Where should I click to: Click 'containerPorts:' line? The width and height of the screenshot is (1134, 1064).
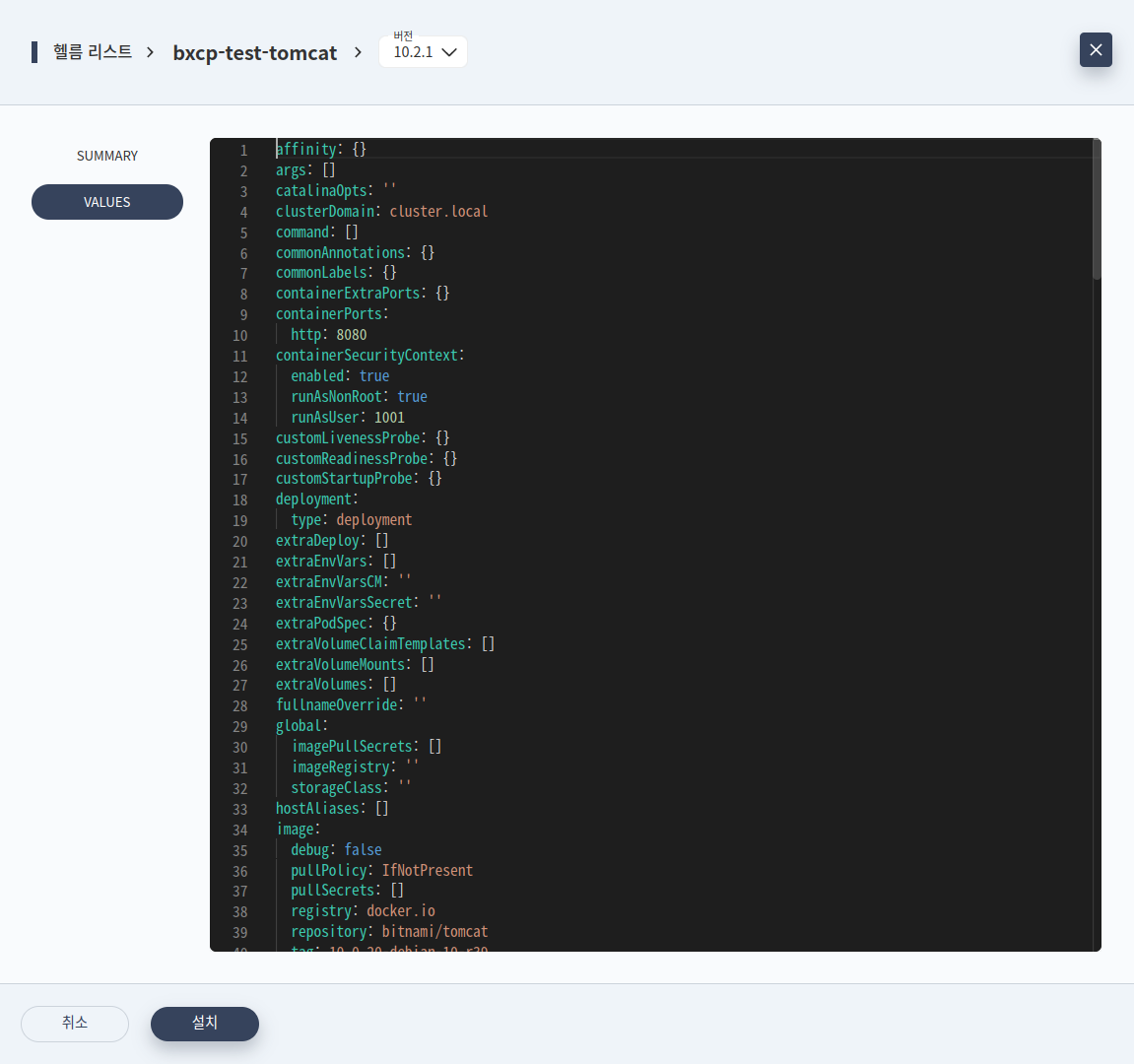(332, 314)
